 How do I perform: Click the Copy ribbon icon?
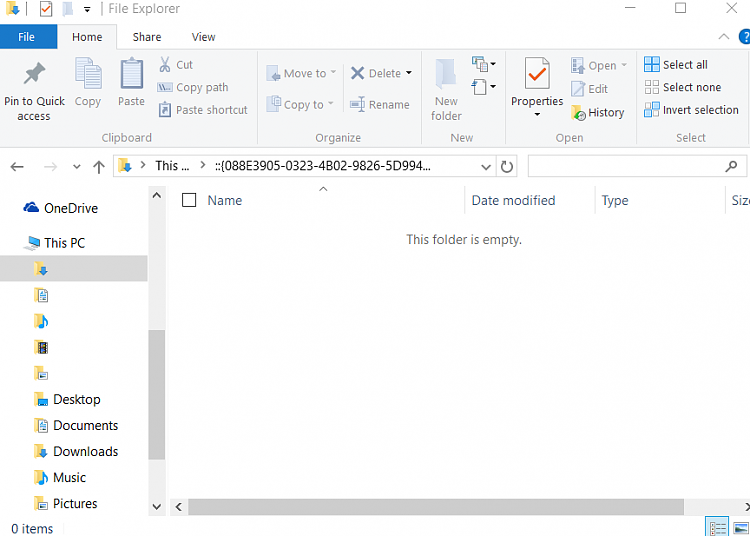(88, 73)
